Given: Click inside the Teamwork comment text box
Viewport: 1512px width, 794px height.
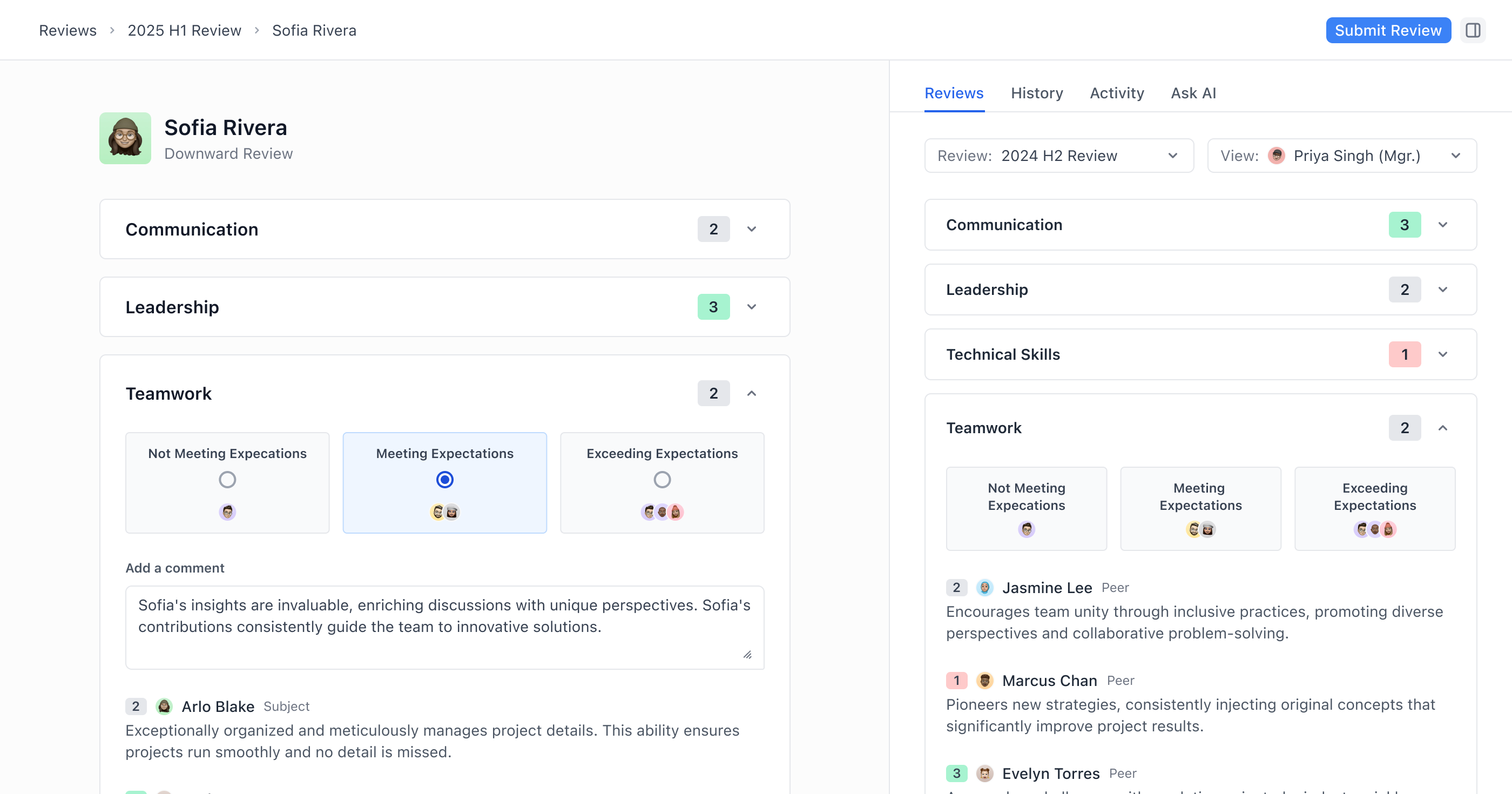Looking at the screenshot, I should tap(444, 627).
